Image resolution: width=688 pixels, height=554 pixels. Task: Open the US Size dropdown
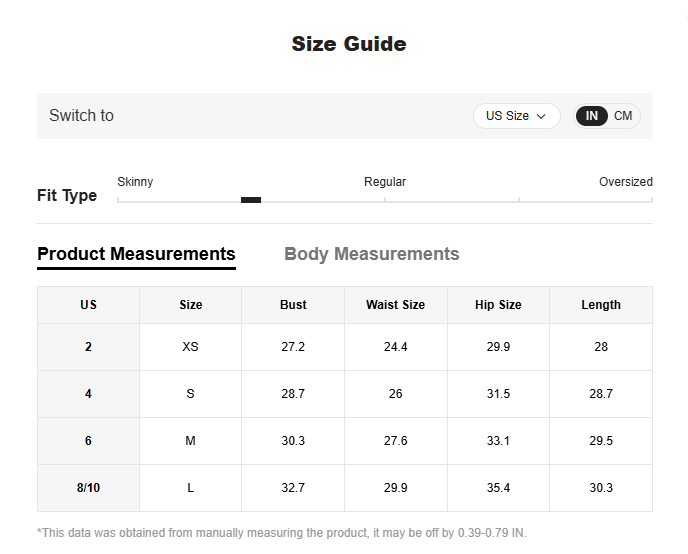coord(516,116)
